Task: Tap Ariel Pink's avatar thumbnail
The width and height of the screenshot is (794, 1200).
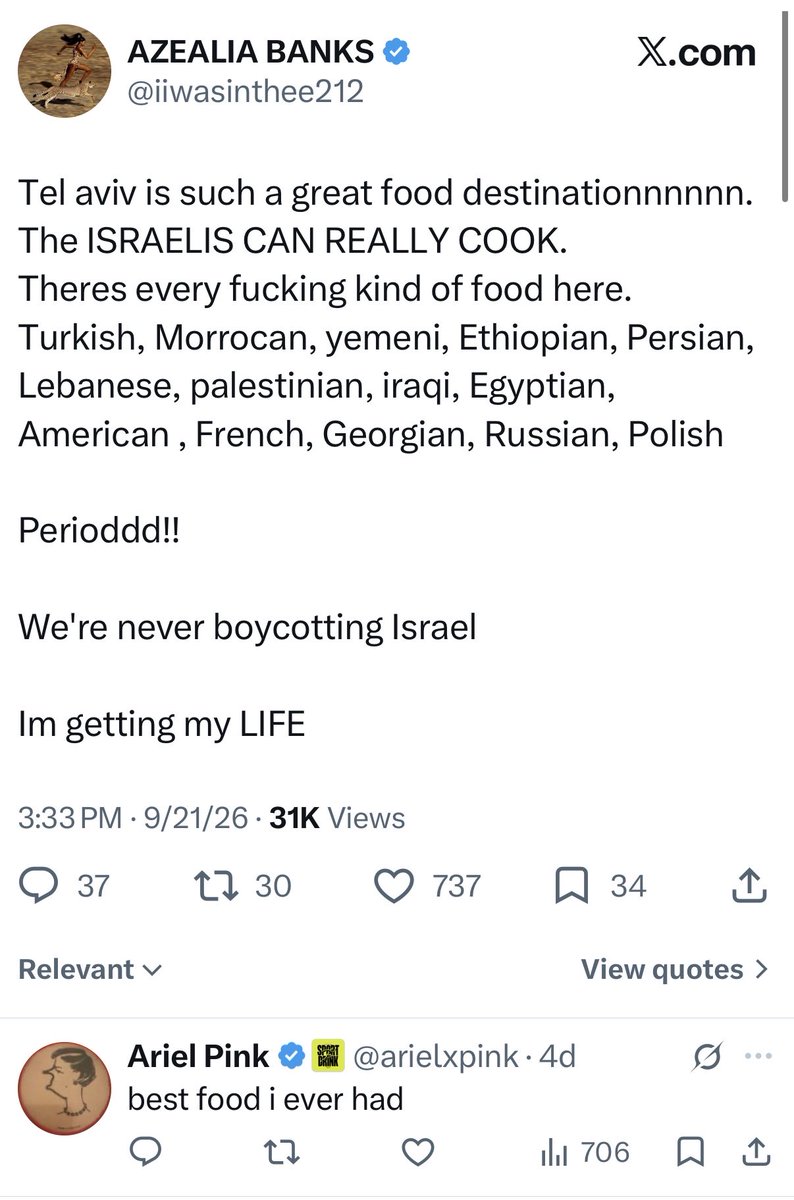Action: pos(65,1087)
